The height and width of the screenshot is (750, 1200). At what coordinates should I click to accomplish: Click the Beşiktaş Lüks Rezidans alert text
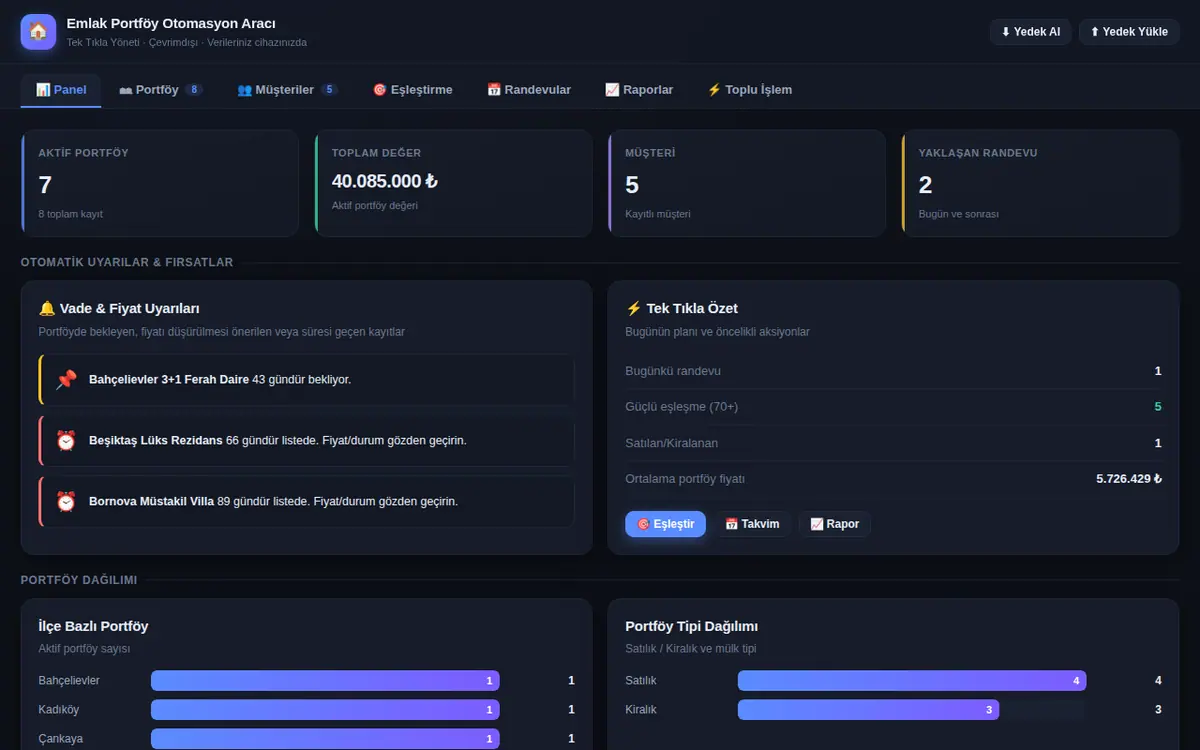coord(278,441)
